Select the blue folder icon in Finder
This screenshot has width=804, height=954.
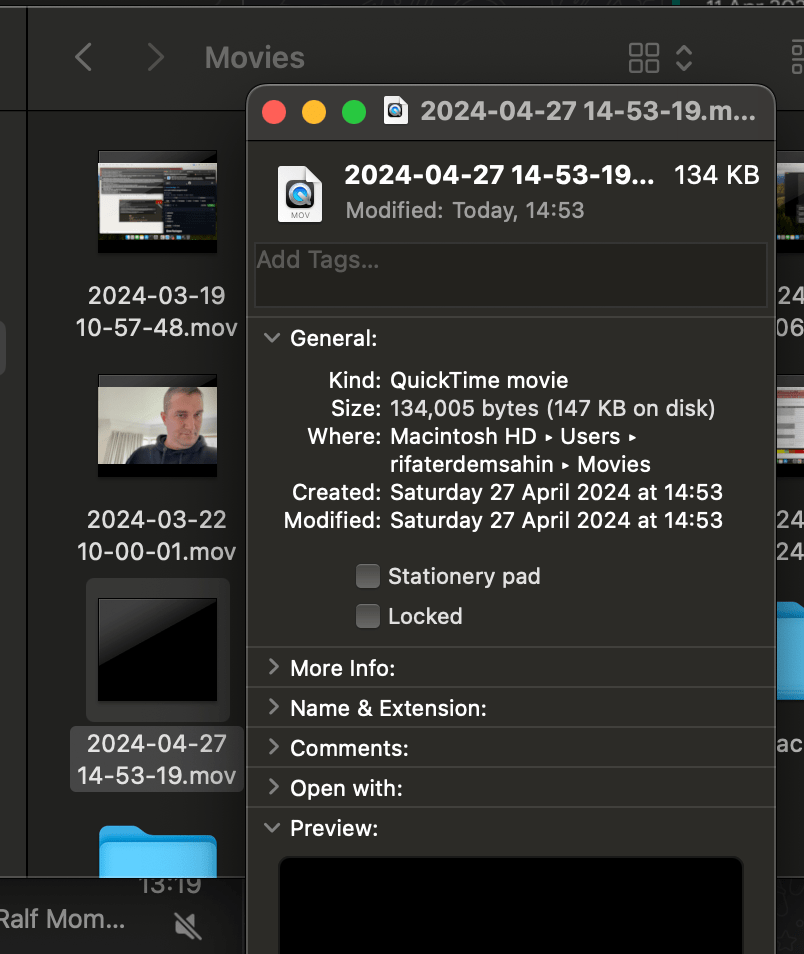click(158, 851)
